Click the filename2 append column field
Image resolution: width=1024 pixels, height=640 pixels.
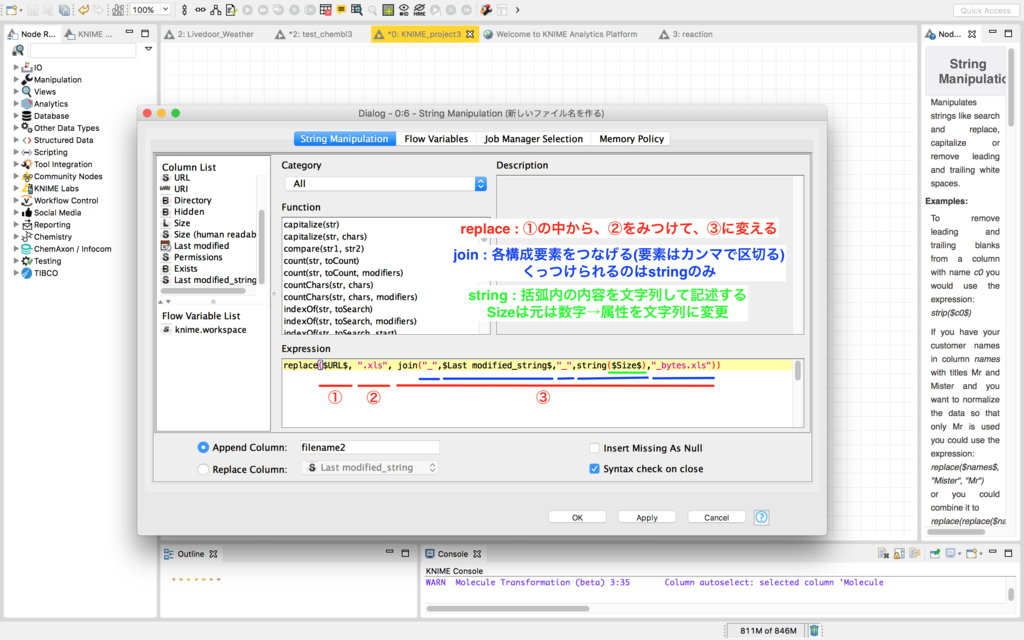click(x=369, y=447)
